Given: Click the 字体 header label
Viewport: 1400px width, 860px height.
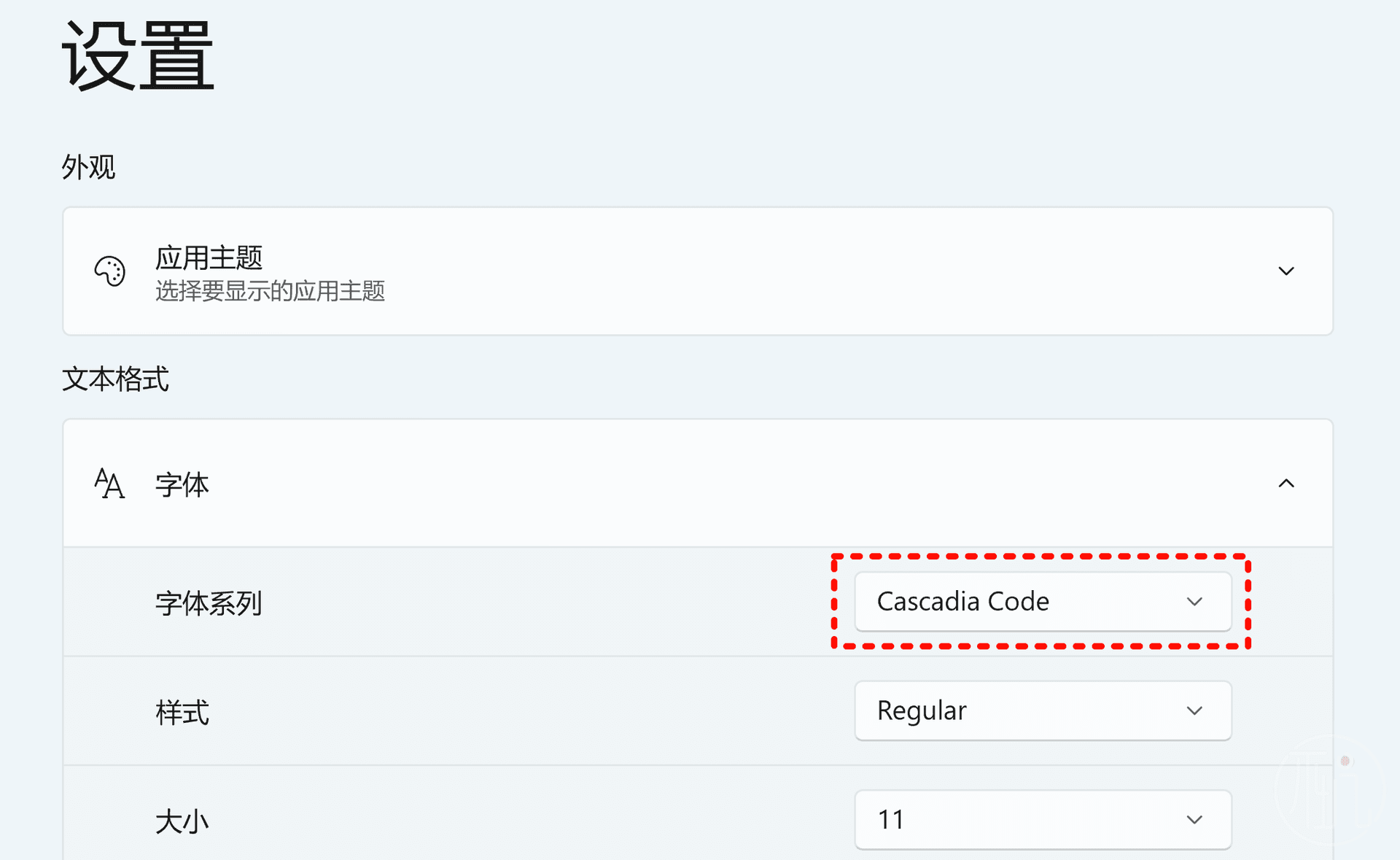Looking at the screenshot, I should (x=182, y=484).
